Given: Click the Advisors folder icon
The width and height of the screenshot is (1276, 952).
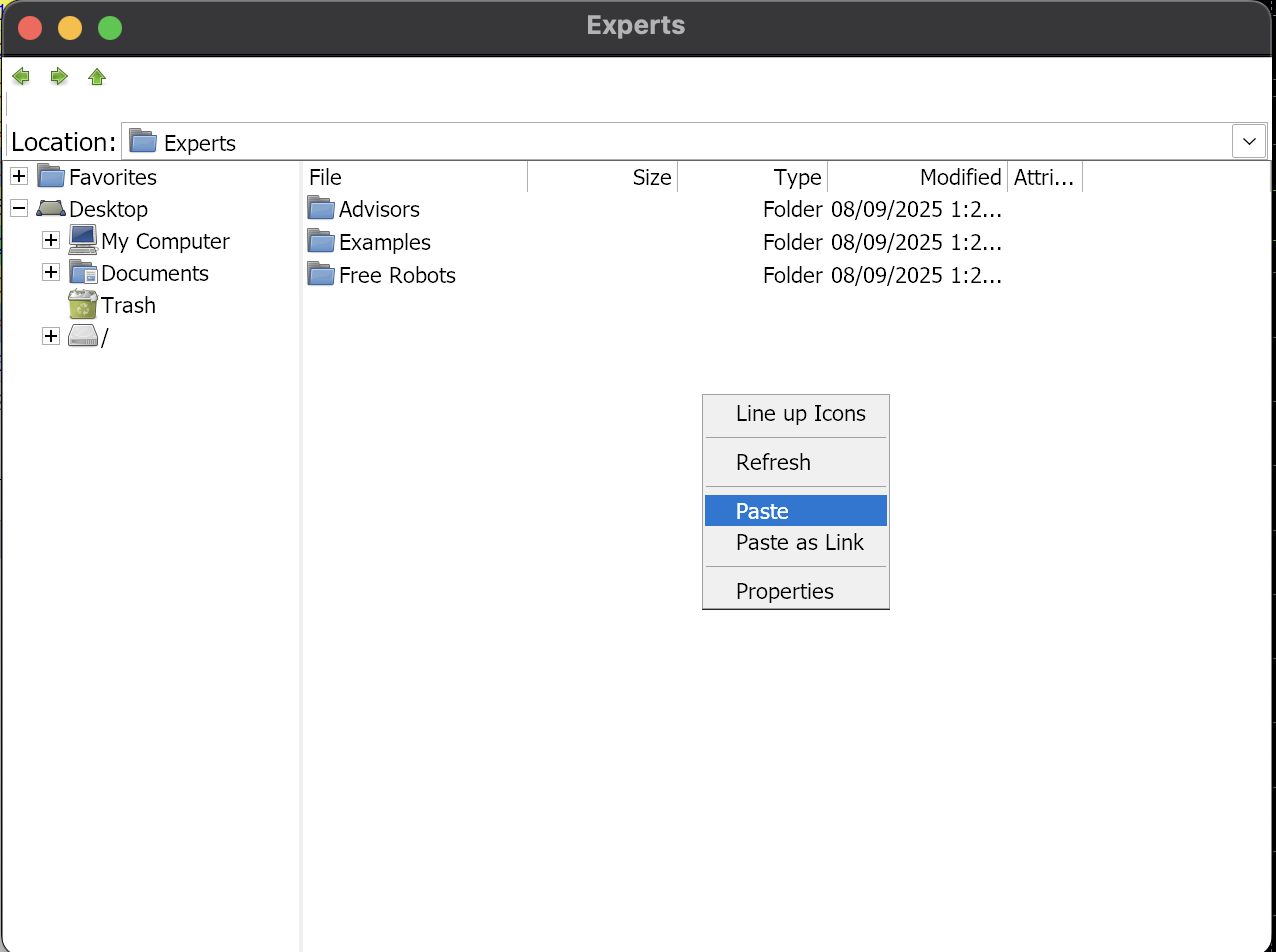Looking at the screenshot, I should tap(320, 209).
